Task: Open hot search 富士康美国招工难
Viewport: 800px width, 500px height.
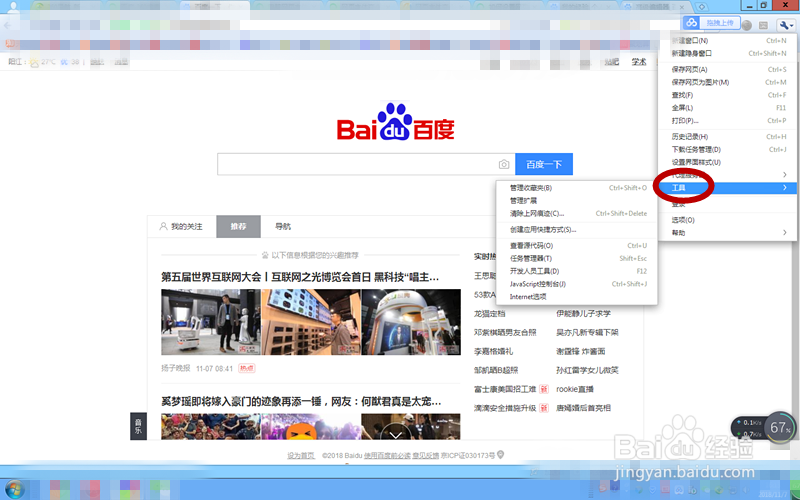Action: coord(505,389)
